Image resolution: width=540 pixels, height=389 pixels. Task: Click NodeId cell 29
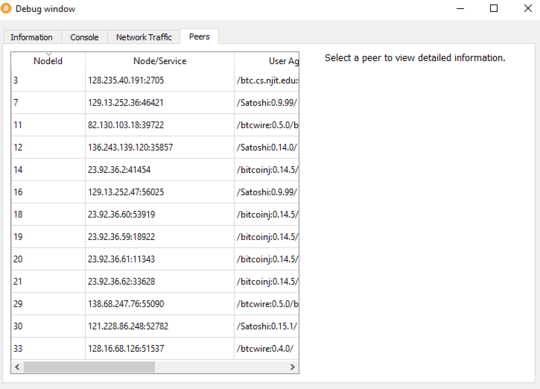tap(48, 304)
